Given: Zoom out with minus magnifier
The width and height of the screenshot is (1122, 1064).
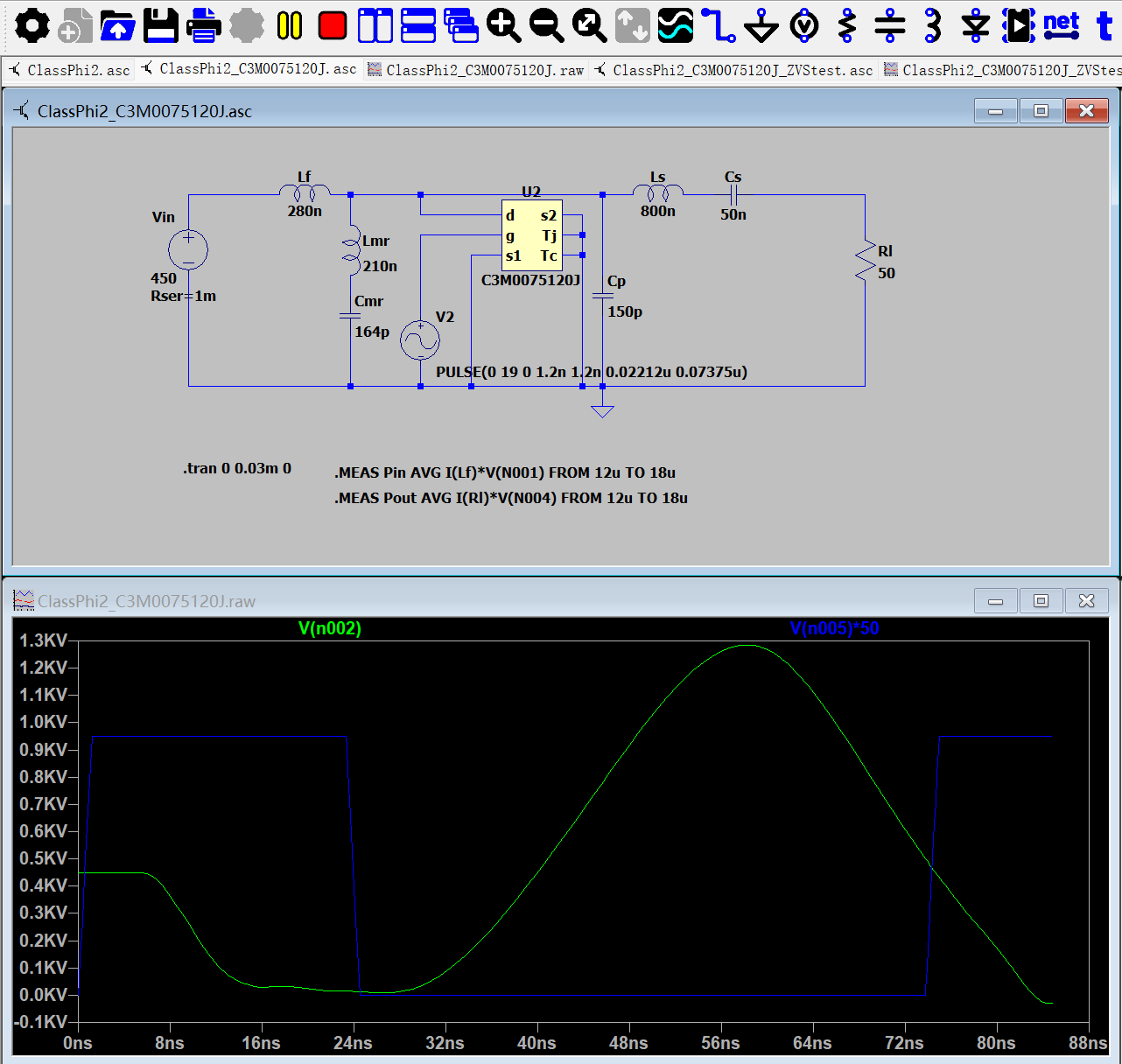Looking at the screenshot, I should 547,26.
